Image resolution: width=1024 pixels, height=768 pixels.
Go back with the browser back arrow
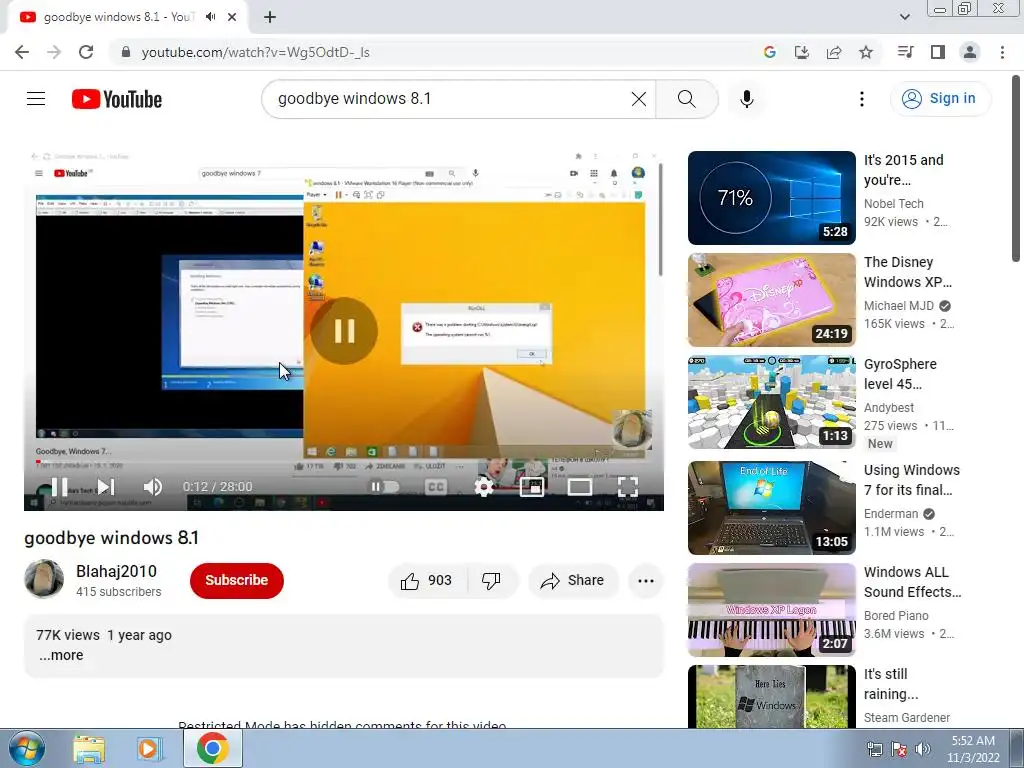coord(22,52)
